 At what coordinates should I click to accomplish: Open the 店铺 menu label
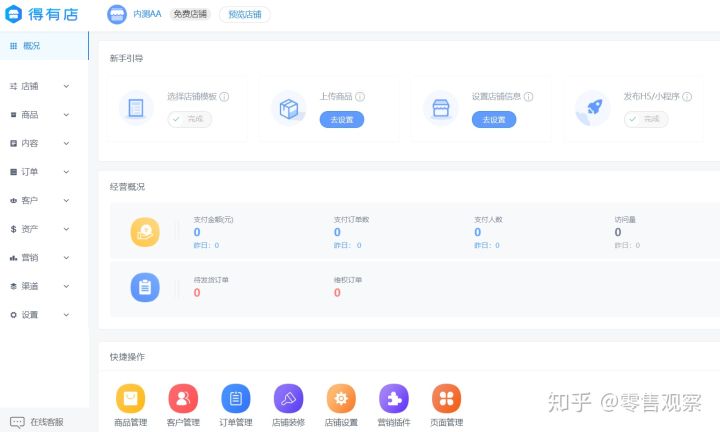click(x=30, y=86)
